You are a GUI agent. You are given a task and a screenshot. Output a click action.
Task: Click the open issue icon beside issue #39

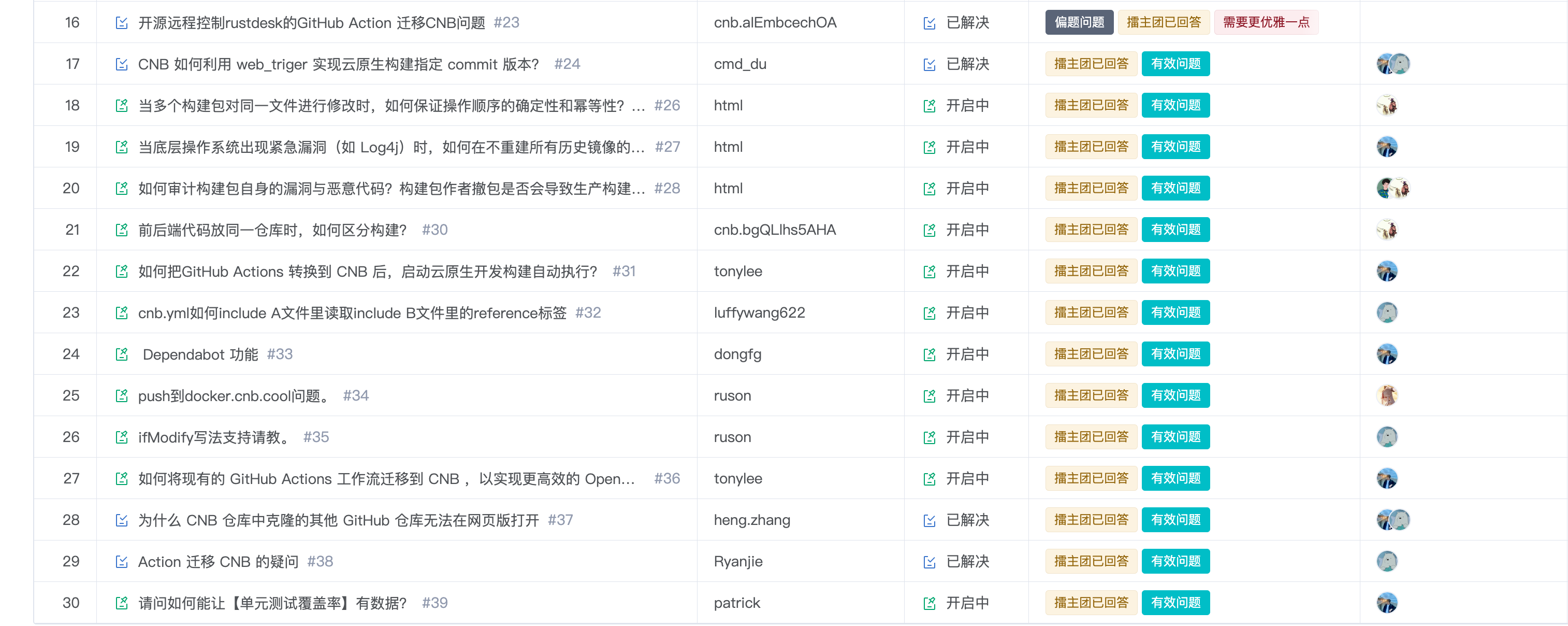(930, 602)
